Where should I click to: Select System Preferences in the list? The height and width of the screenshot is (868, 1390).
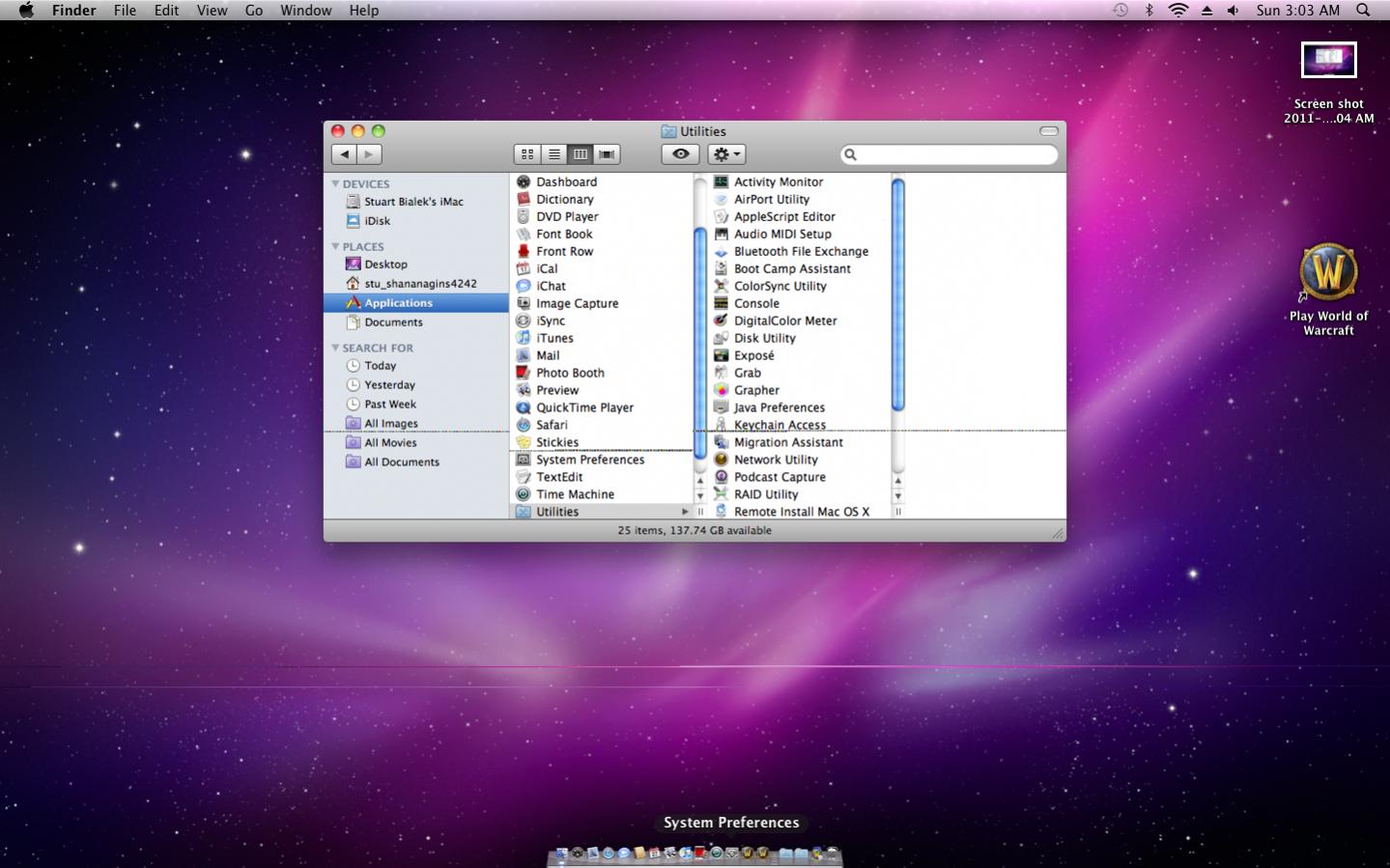point(589,460)
